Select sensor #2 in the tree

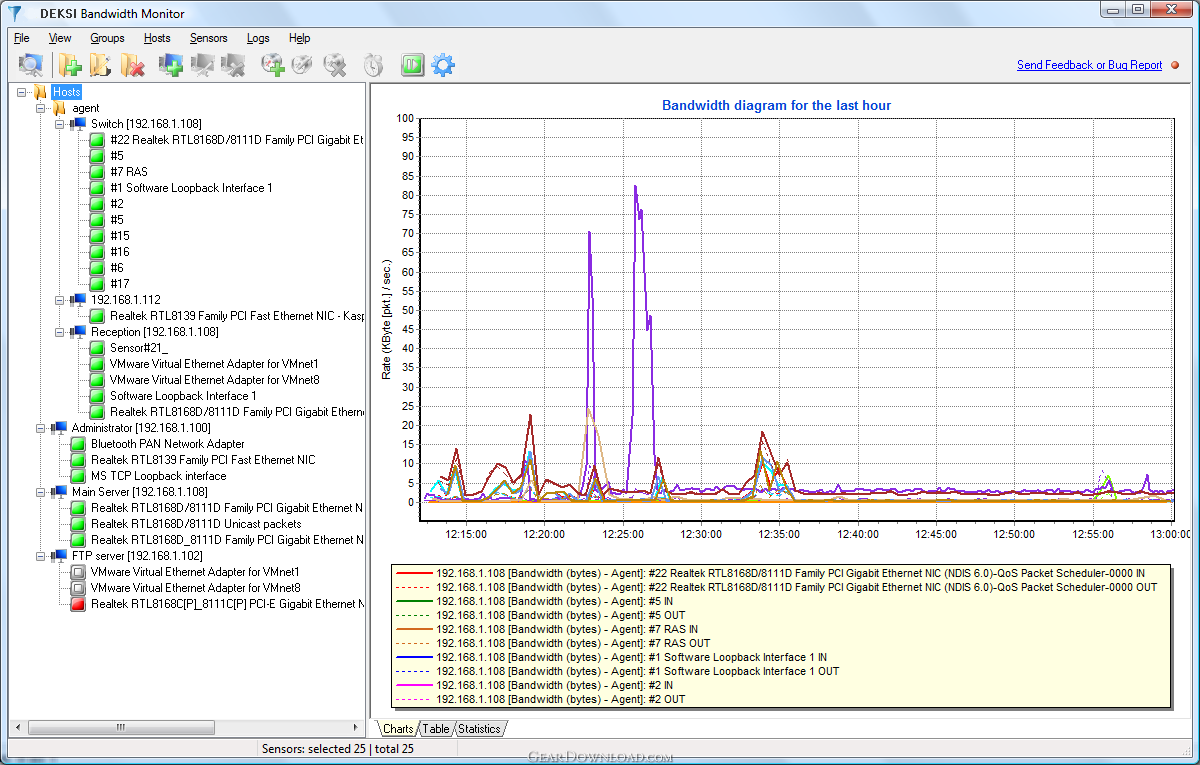[x=117, y=204]
